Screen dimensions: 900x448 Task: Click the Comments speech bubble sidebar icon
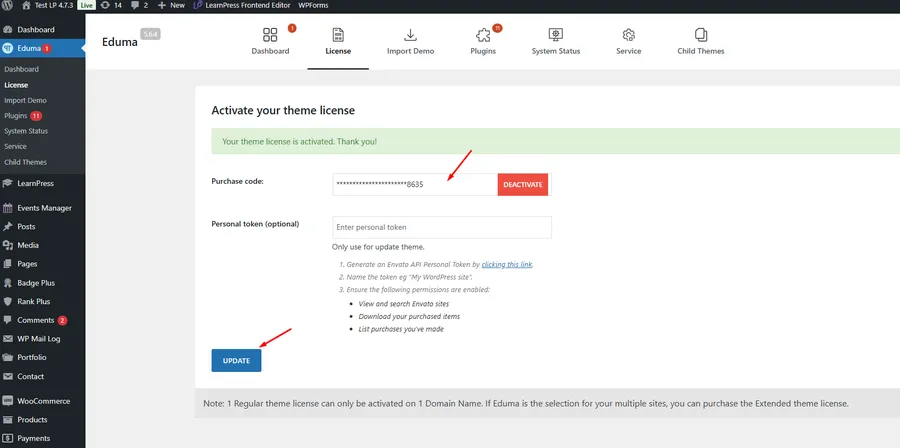(x=7, y=320)
